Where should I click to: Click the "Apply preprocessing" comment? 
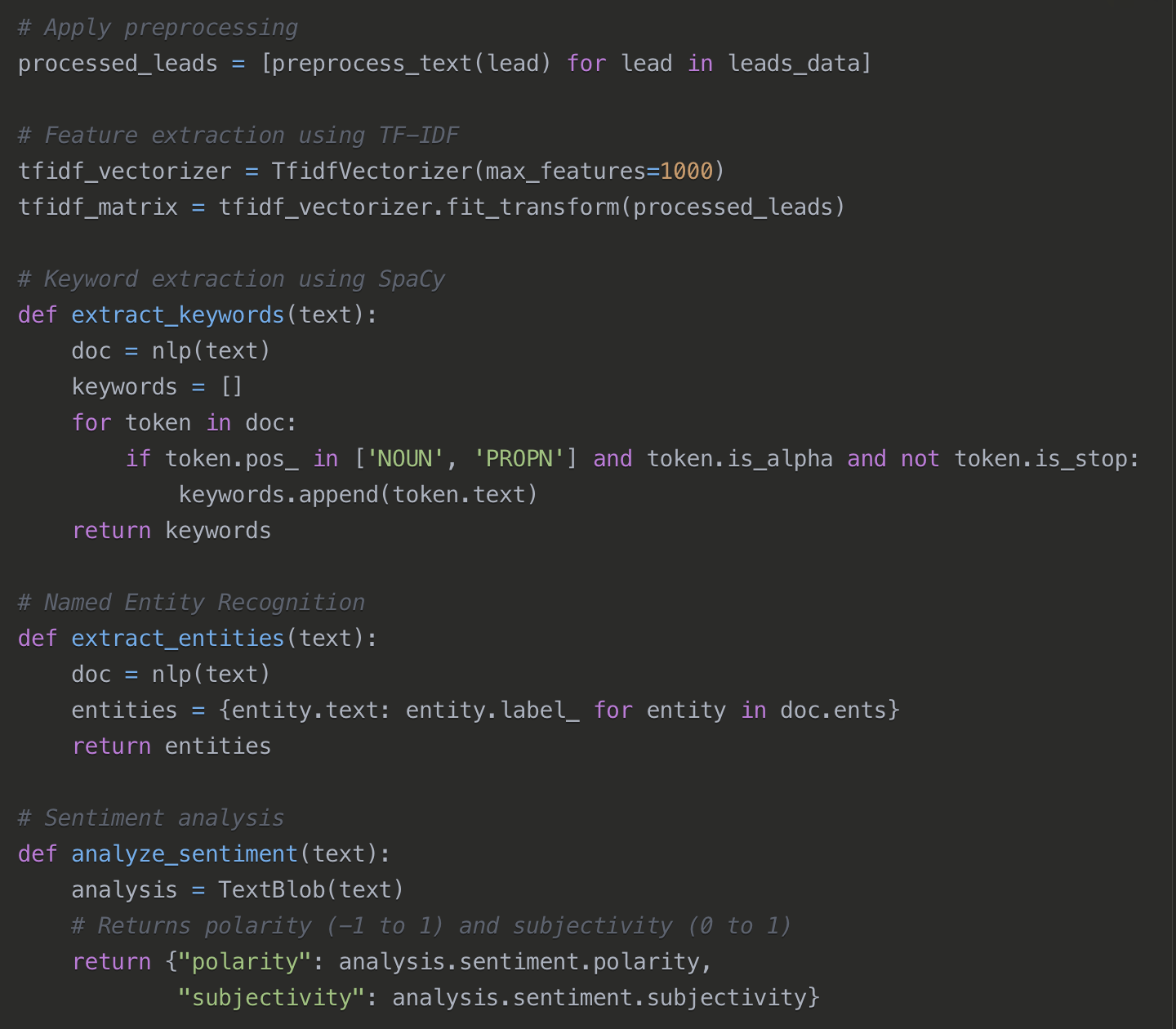[158, 28]
